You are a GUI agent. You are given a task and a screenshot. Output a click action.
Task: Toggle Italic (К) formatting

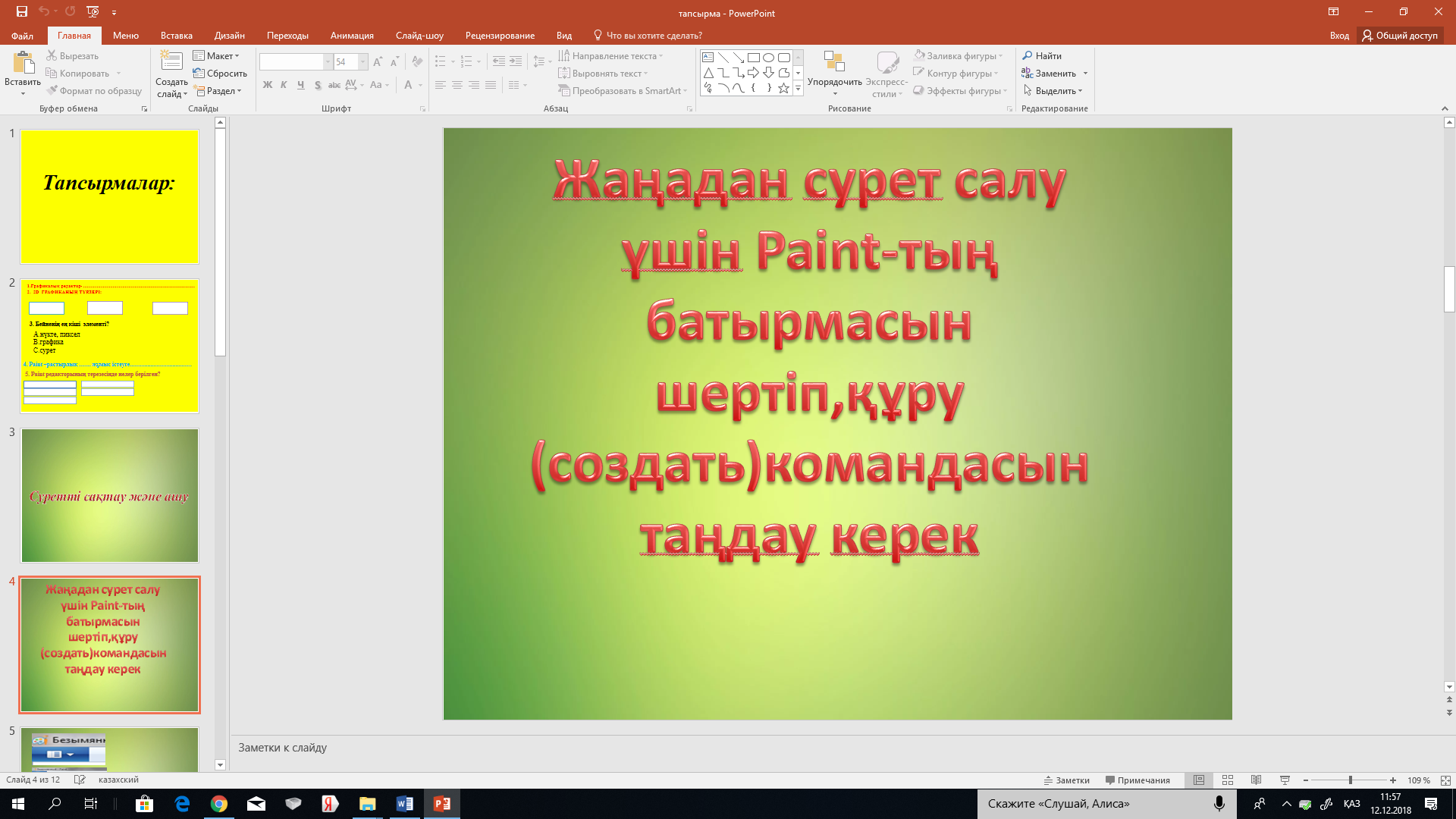[x=284, y=85]
